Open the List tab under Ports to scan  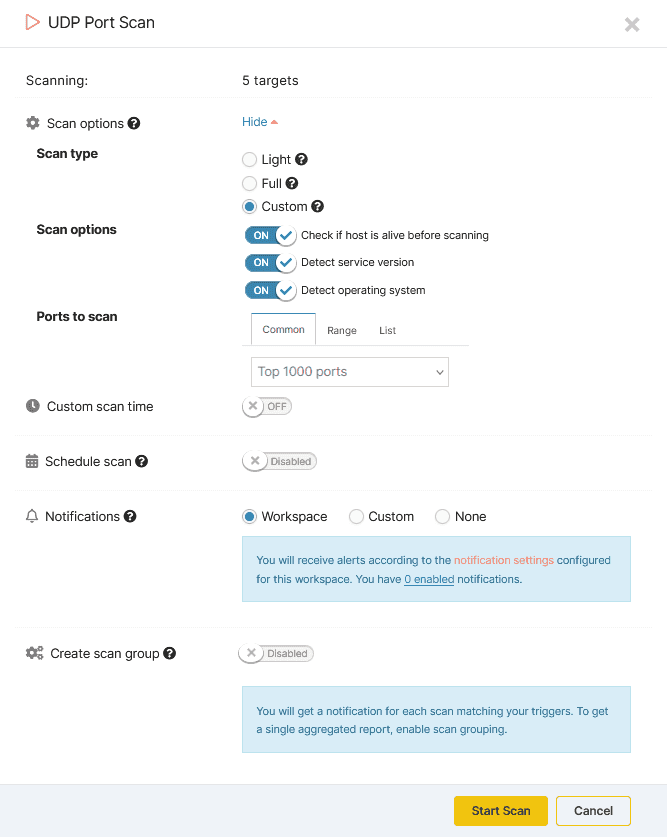pyautogui.click(x=387, y=330)
